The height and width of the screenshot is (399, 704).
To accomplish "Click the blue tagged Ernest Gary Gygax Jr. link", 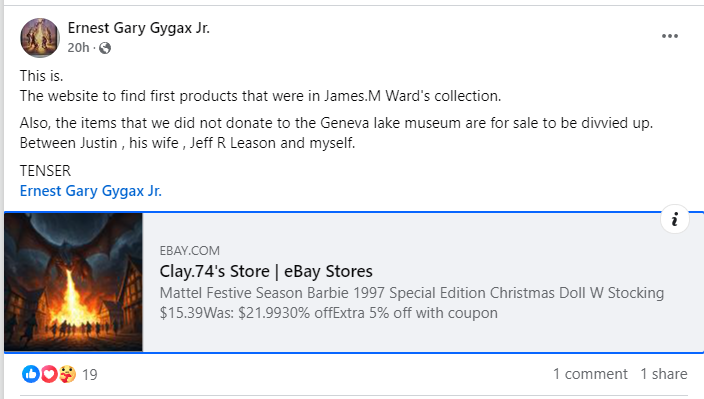I will (x=91, y=191).
